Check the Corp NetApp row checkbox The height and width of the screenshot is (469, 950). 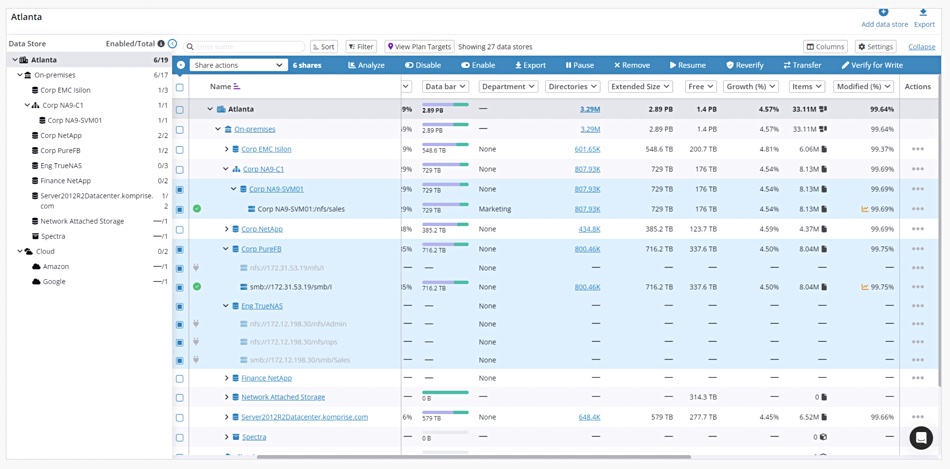tap(179, 230)
